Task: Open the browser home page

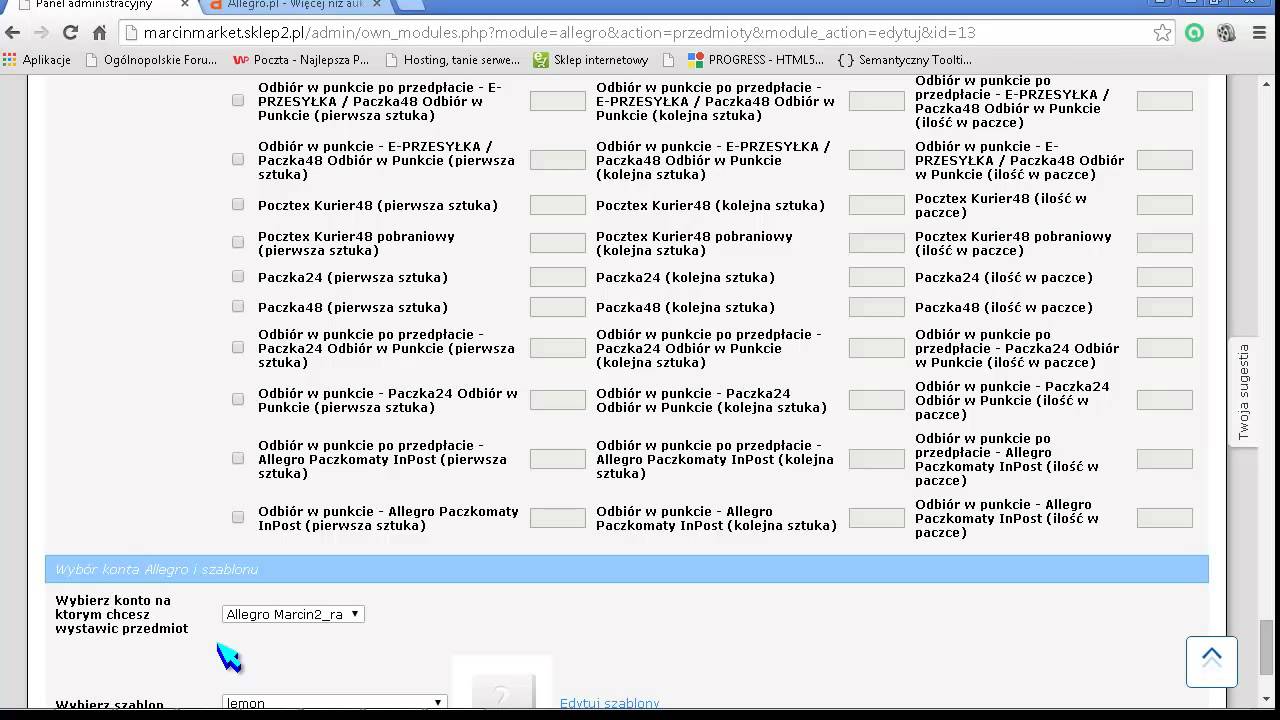Action: pyautogui.click(x=99, y=33)
